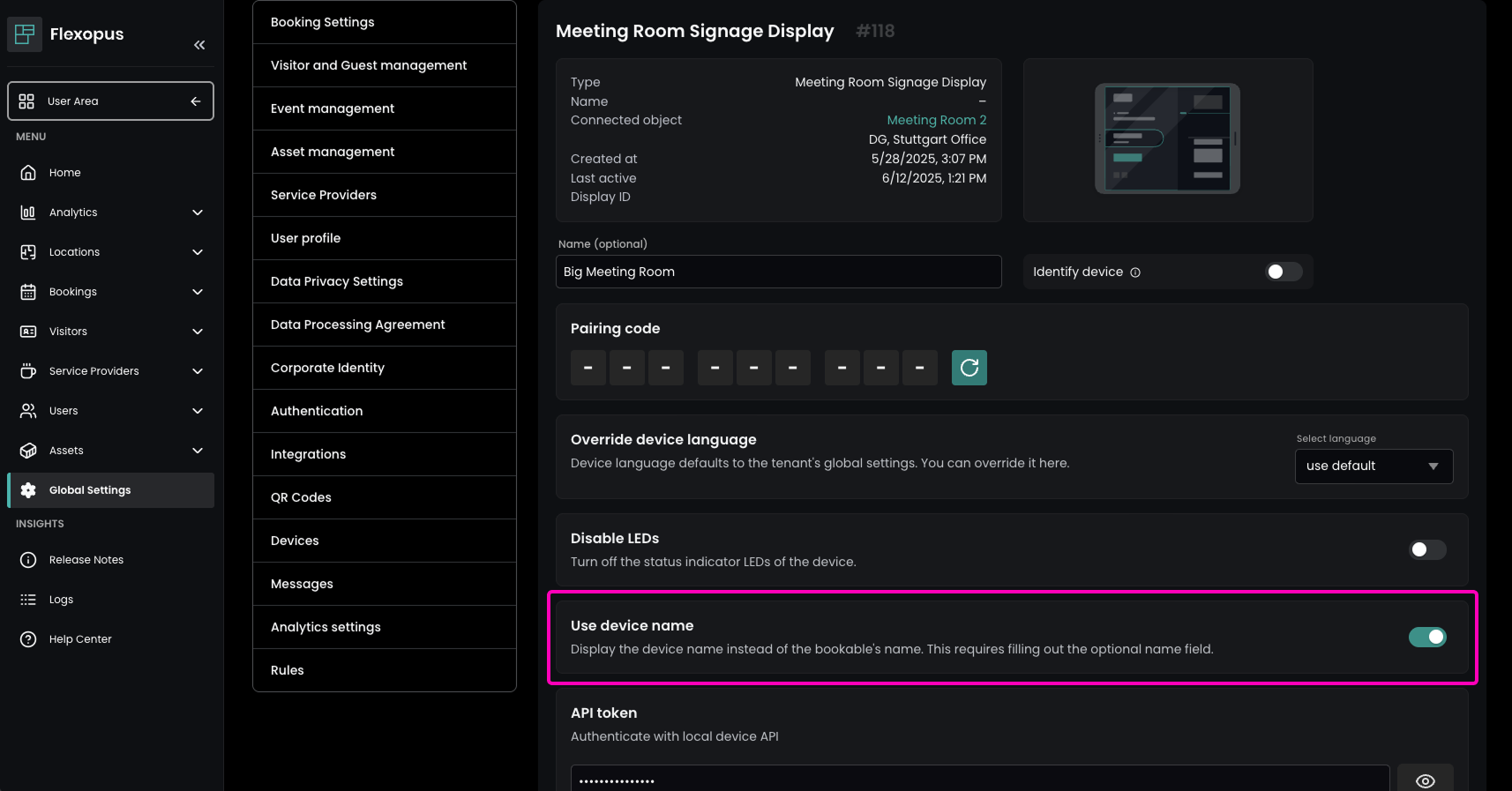Click the Identify device info icon
The image size is (1512, 791).
[x=1135, y=272]
